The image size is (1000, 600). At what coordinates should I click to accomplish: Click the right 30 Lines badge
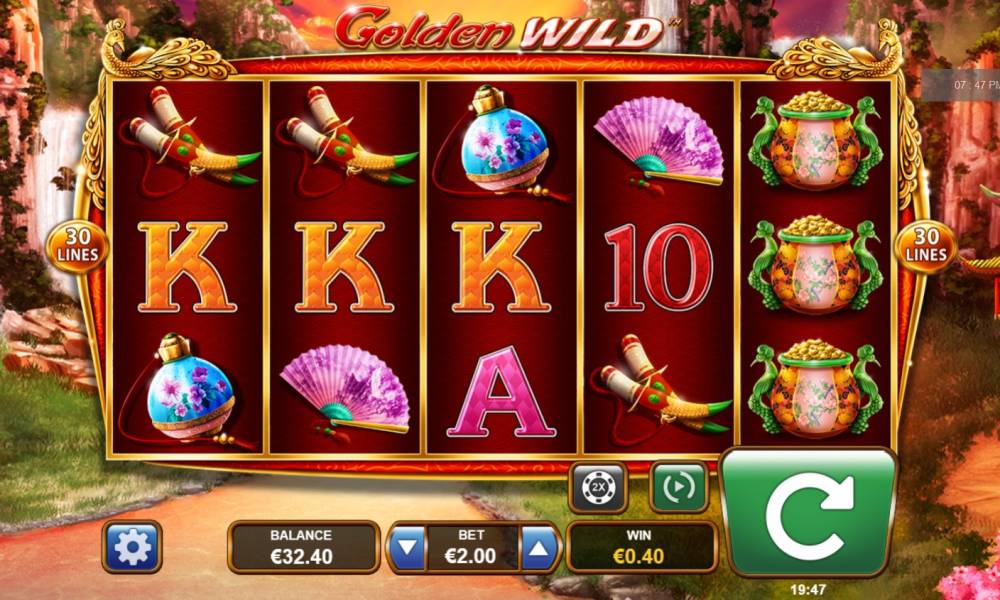tap(925, 247)
